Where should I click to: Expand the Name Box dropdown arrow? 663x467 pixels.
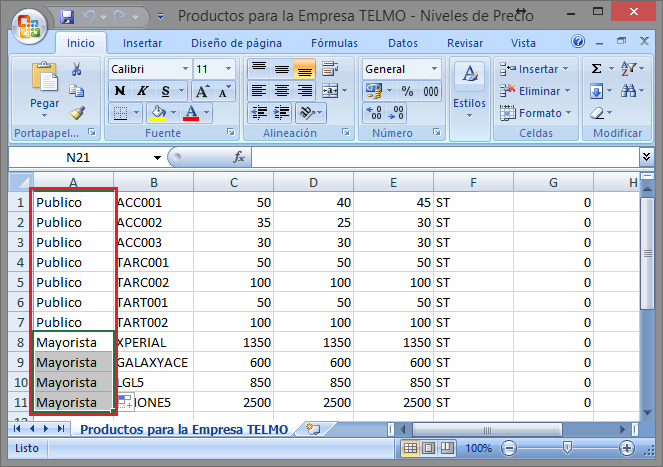coord(157,158)
